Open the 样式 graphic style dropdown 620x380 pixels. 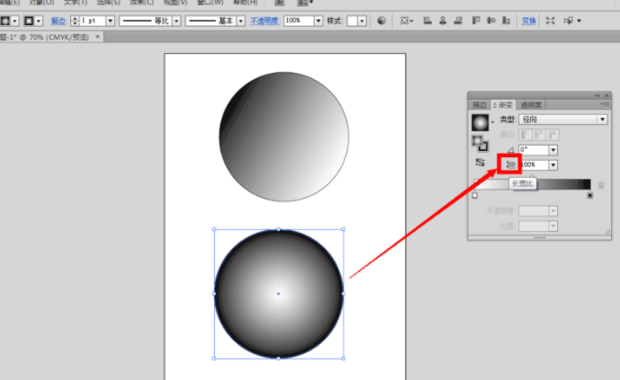(x=362, y=21)
